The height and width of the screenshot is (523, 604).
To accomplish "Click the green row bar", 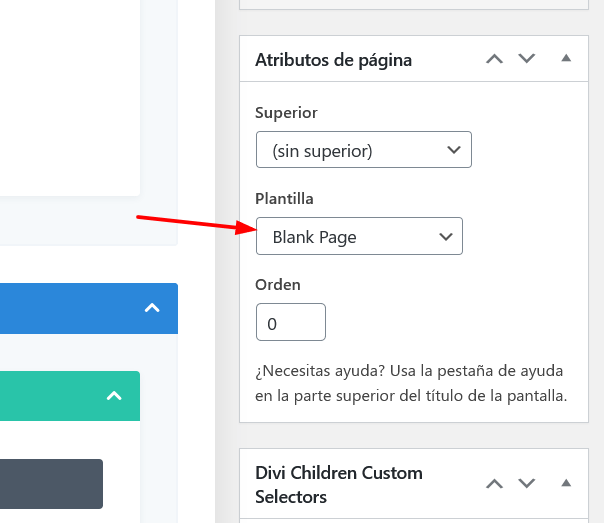I will pyautogui.click(x=70, y=396).
